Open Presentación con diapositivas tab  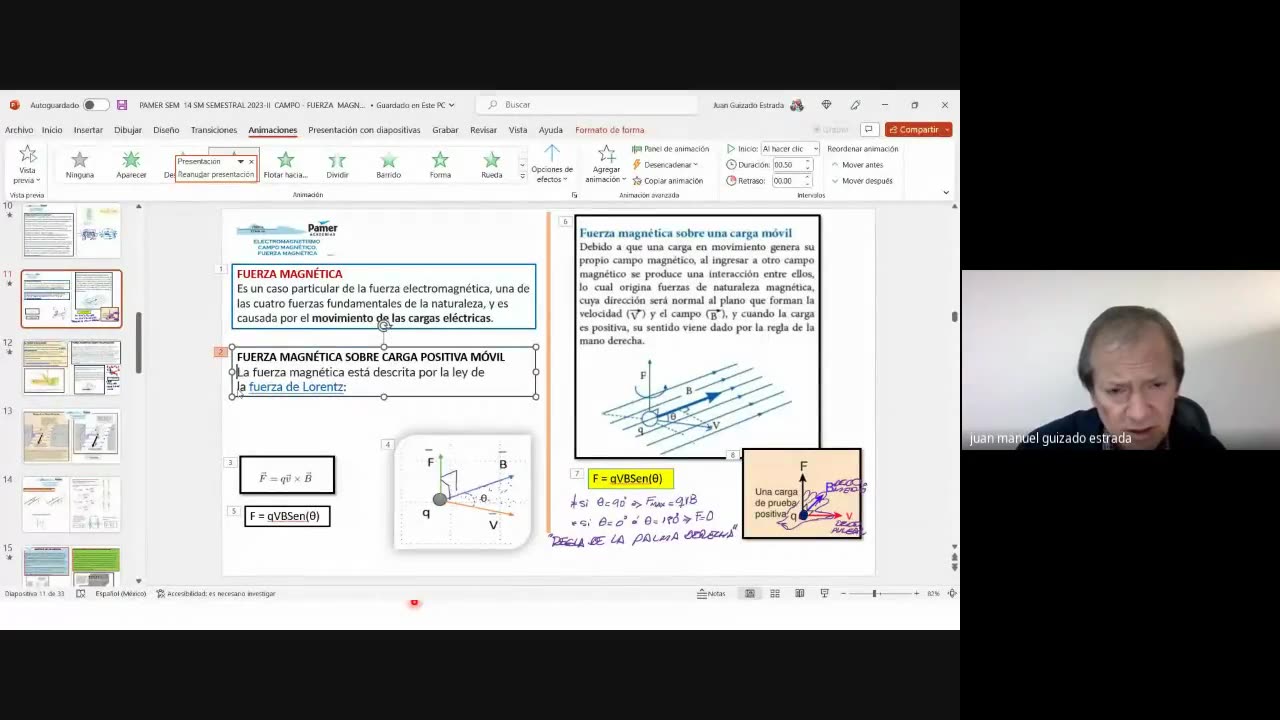tap(364, 130)
